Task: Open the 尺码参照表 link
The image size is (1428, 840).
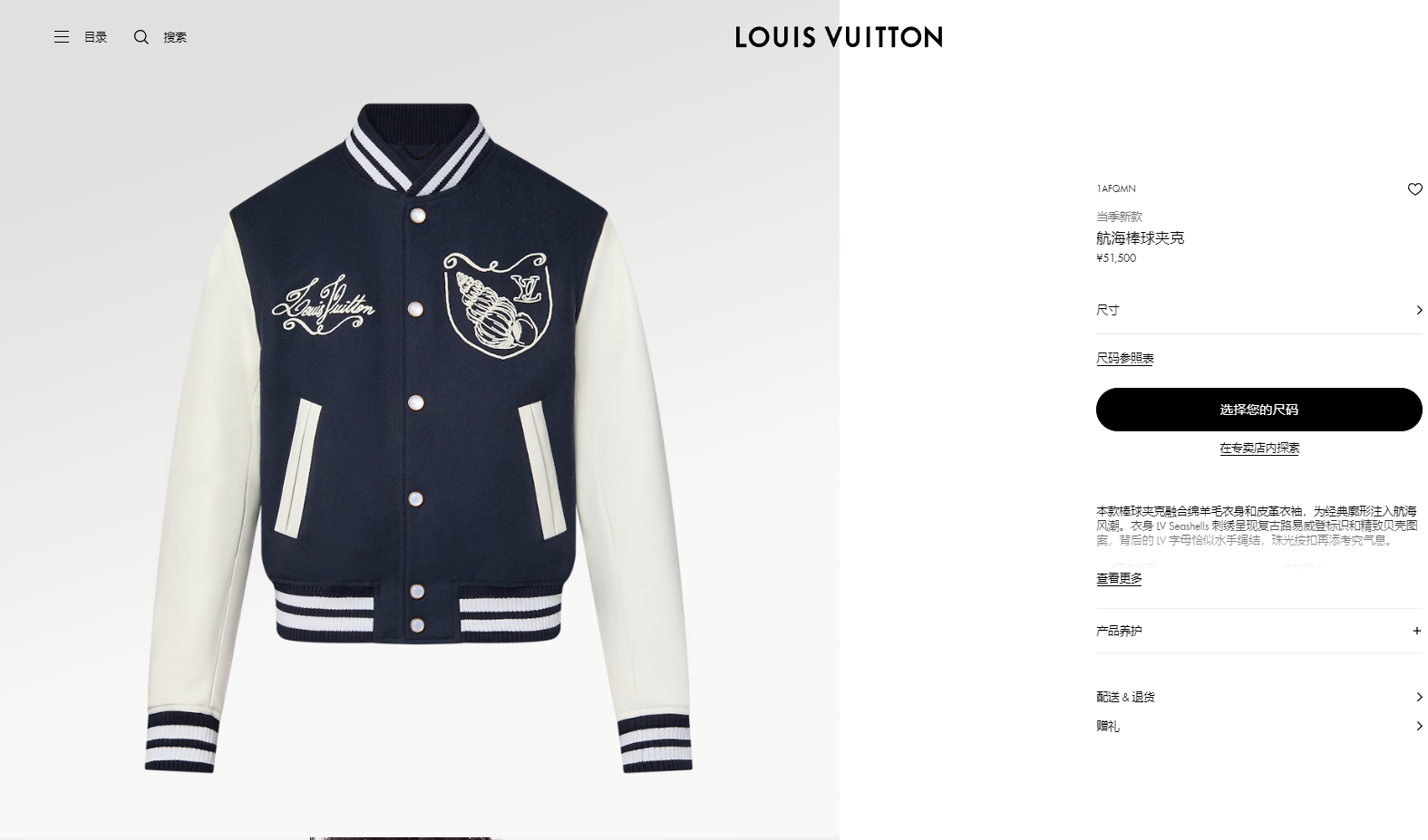Action: click(1124, 359)
